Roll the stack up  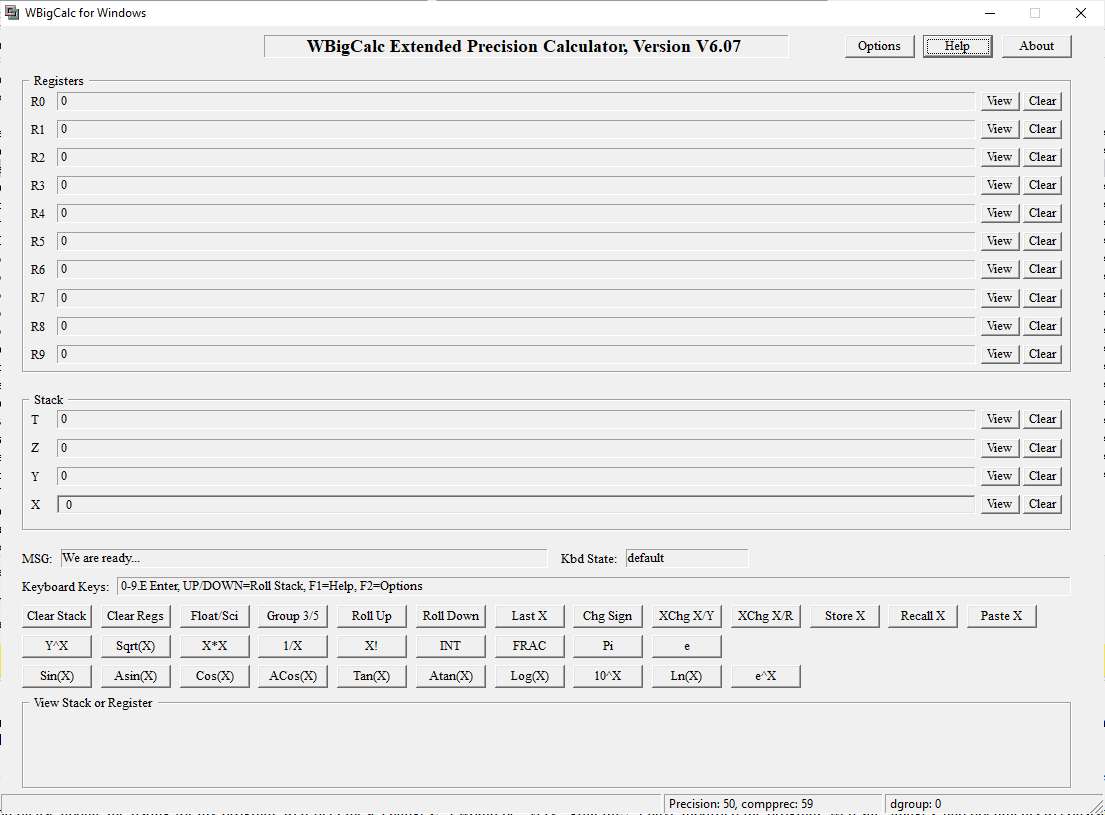tap(371, 616)
